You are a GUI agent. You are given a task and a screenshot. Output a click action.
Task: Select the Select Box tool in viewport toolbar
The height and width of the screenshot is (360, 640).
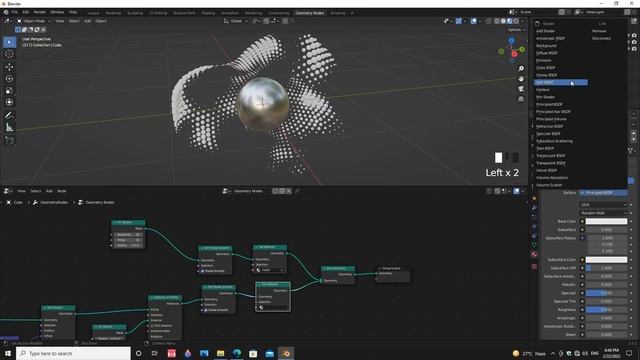coord(9,42)
